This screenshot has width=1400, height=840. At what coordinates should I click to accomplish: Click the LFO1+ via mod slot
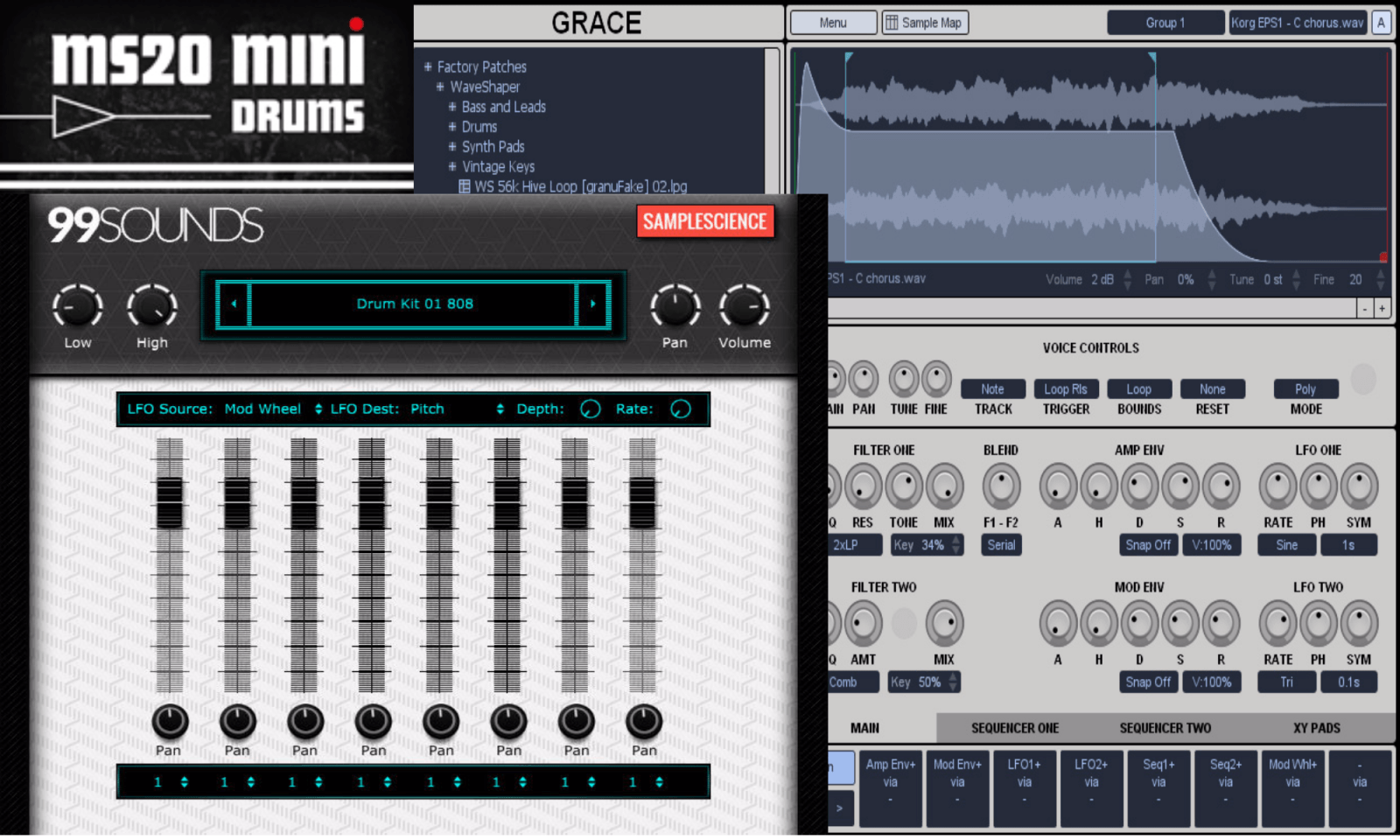(1024, 787)
